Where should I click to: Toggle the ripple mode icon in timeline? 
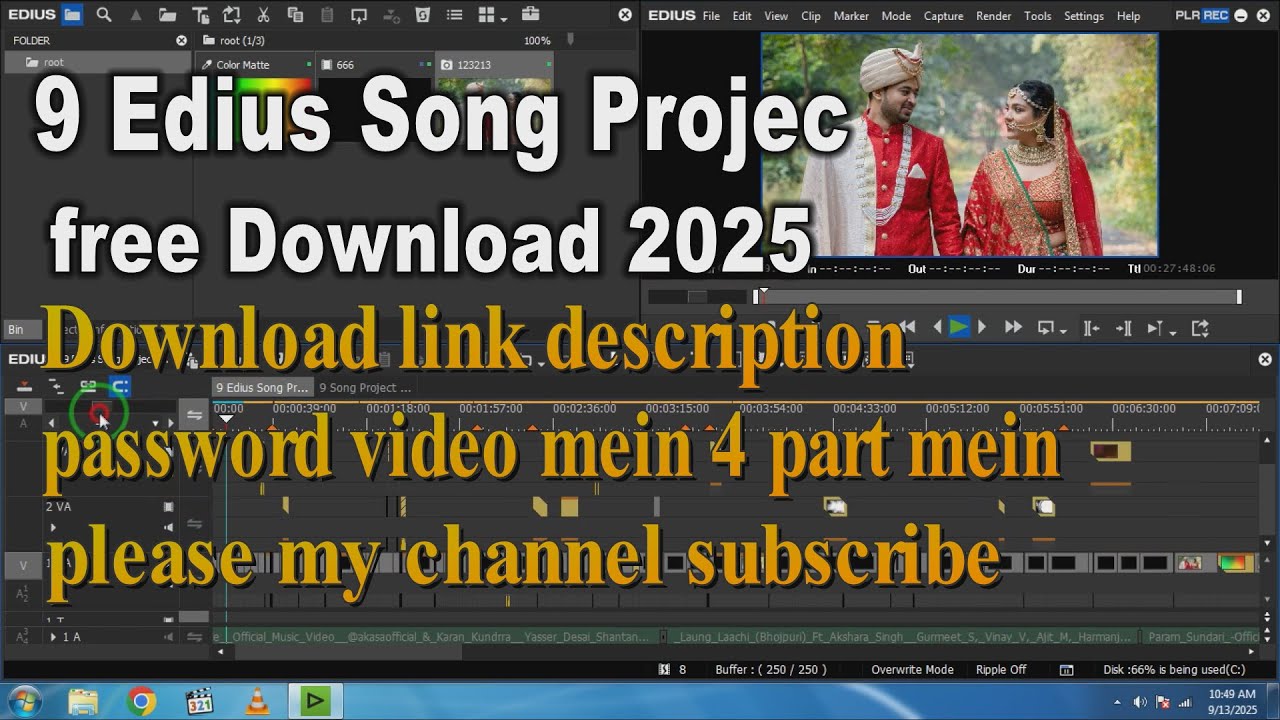tap(57, 385)
